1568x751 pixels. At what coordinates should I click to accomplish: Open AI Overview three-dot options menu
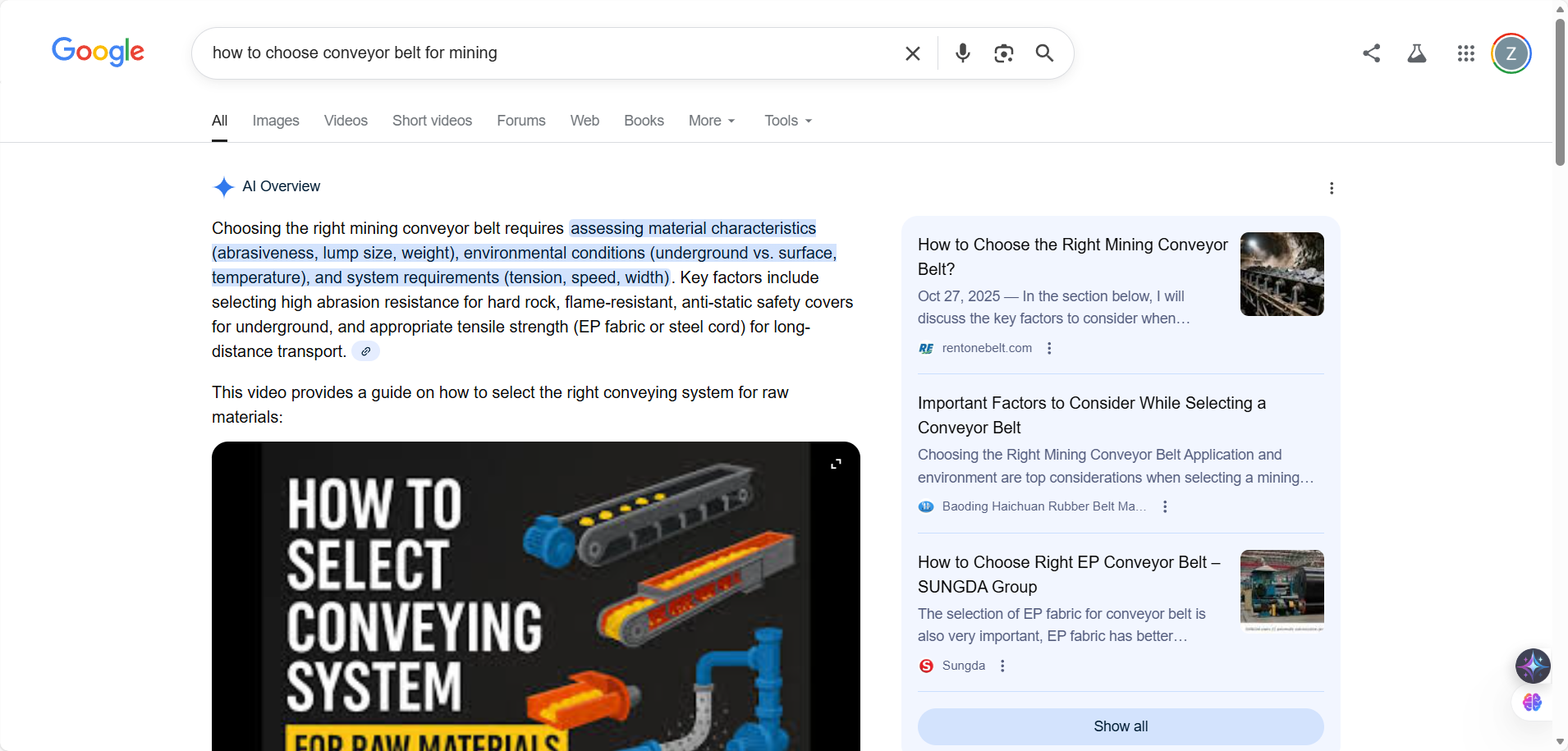[x=1332, y=188]
